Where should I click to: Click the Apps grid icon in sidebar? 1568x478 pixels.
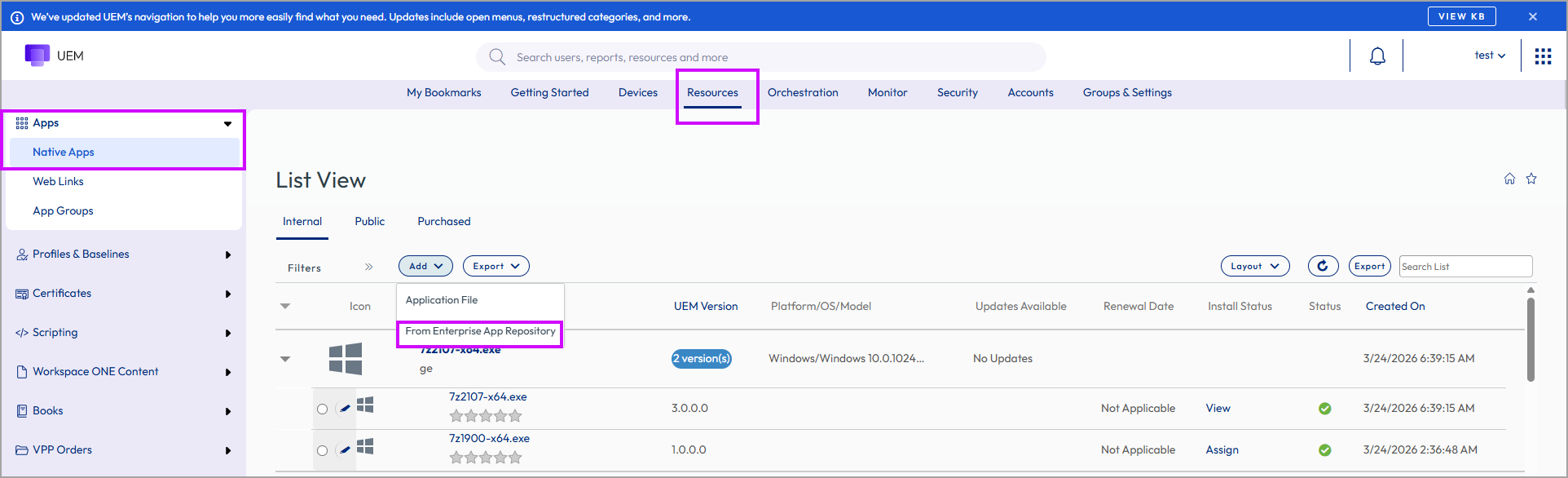point(22,123)
